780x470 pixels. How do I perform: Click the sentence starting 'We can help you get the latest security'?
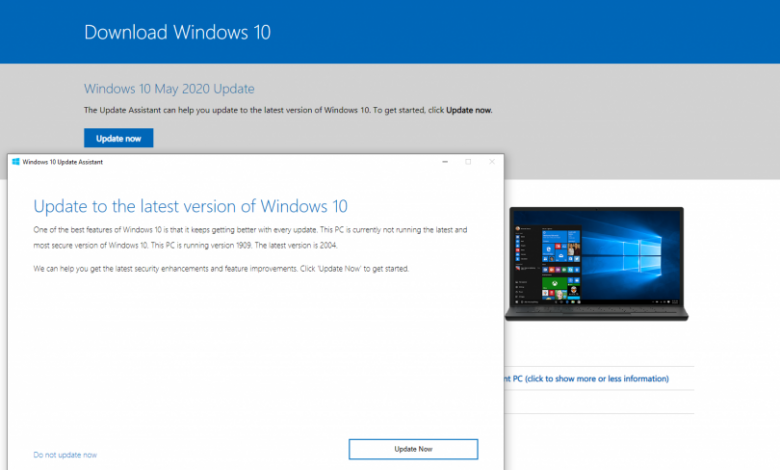point(221,269)
